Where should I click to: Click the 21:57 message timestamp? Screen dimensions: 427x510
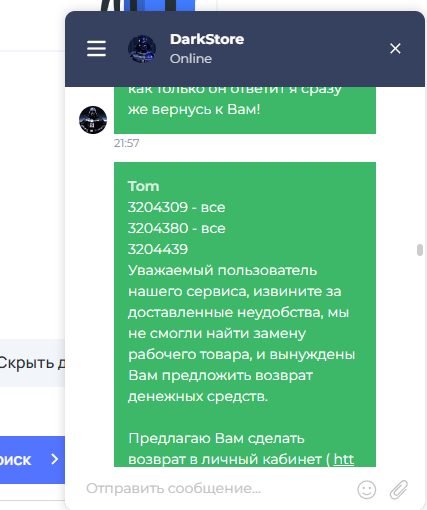click(127, 143)
